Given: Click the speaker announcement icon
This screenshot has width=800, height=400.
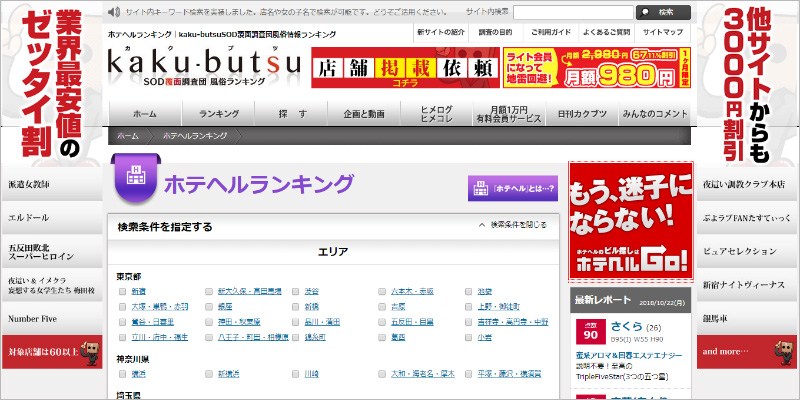Looking at the screenshot, I should click(x=115, y=12).
